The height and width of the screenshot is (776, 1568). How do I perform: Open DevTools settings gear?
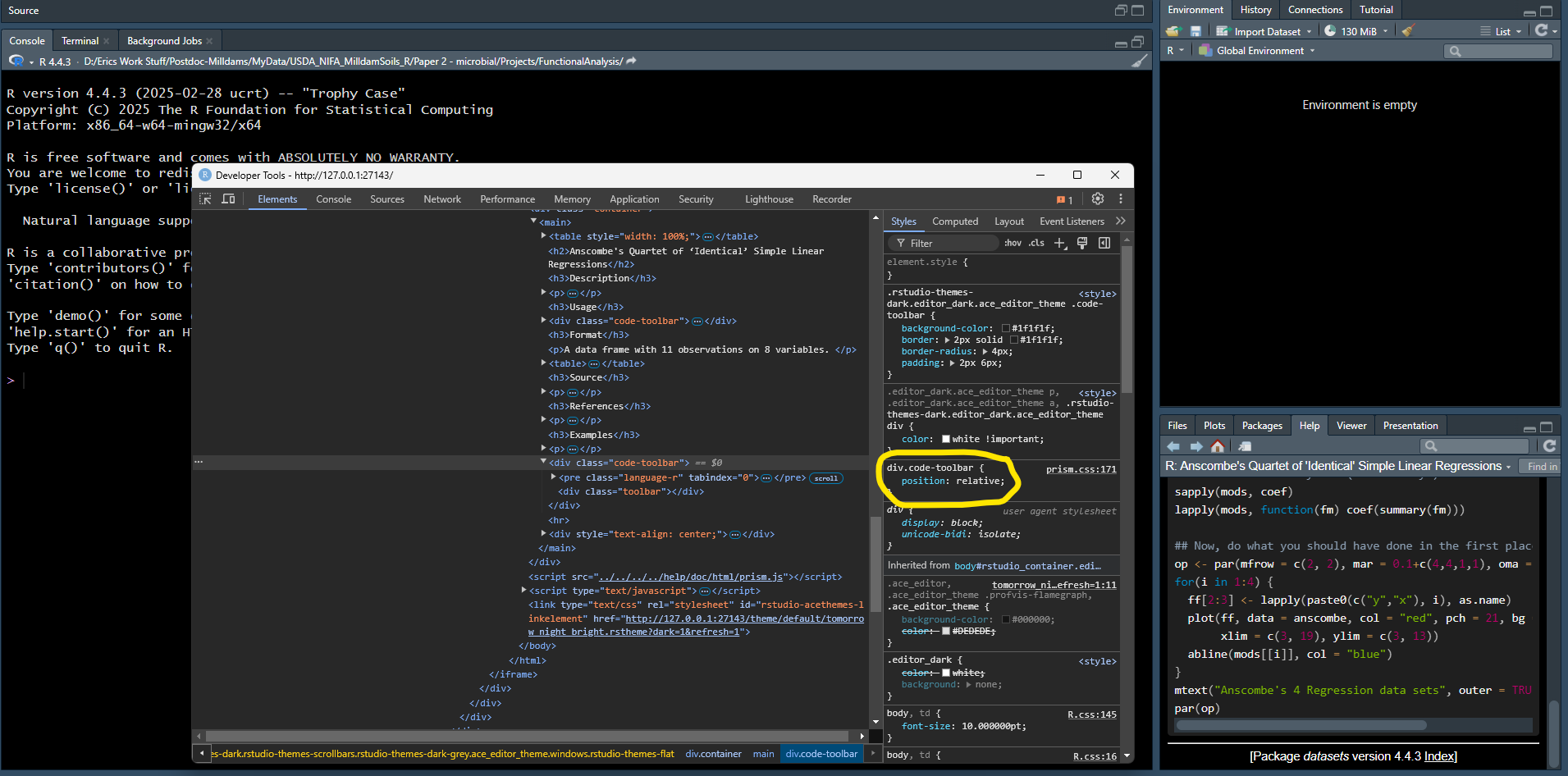(1098, 199)
